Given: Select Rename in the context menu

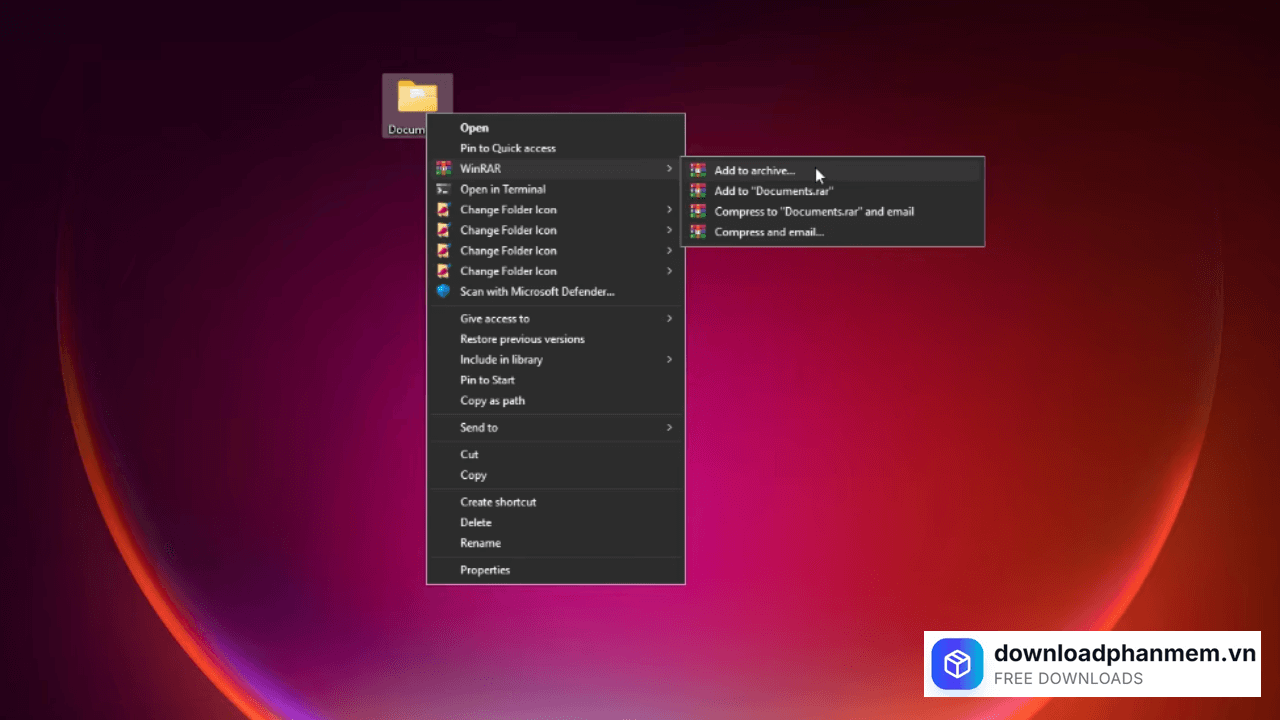Looking at the screenshot, I should coord(480,543).
